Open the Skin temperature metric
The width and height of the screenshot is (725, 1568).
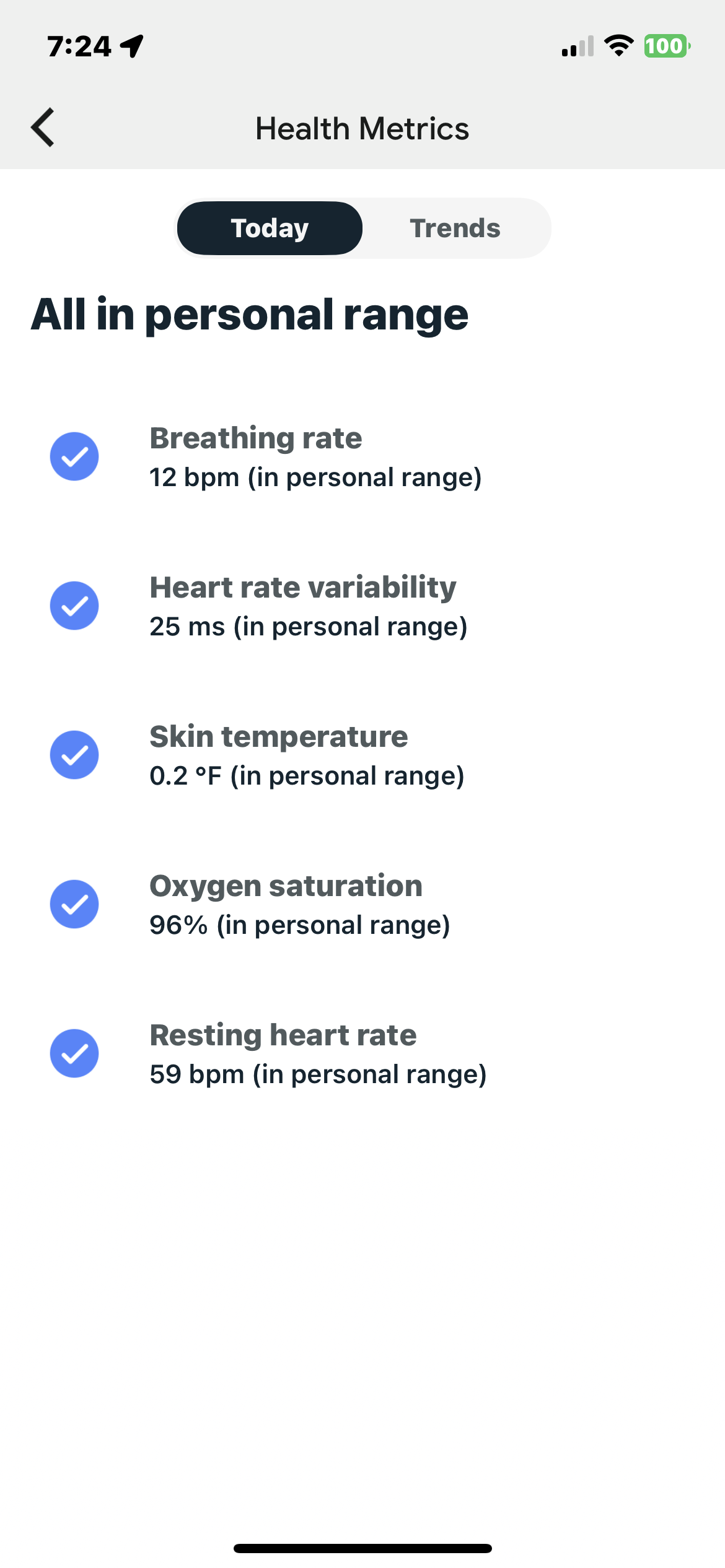(x=307, y=756)
